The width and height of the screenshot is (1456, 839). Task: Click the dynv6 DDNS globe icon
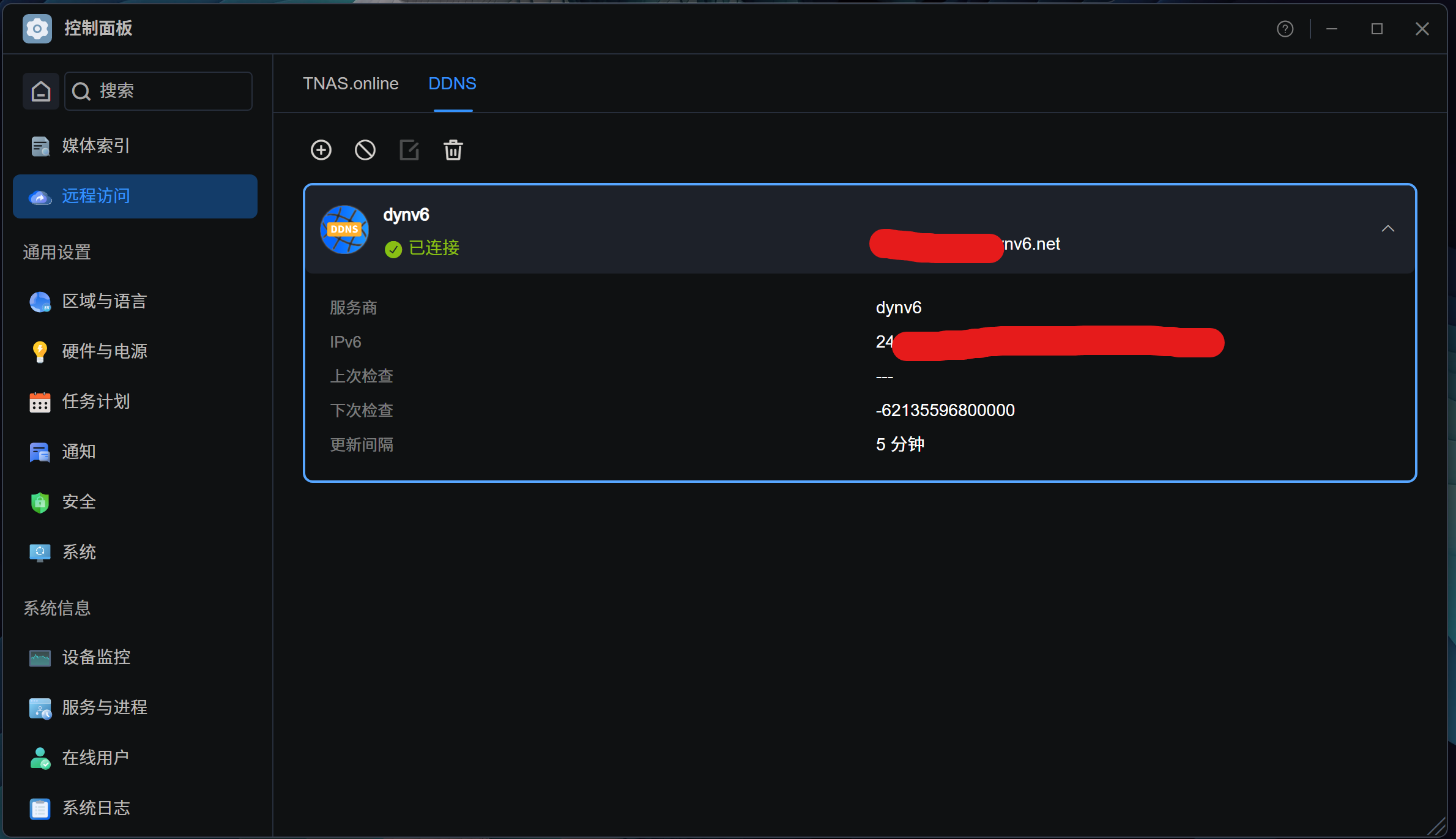344,229
